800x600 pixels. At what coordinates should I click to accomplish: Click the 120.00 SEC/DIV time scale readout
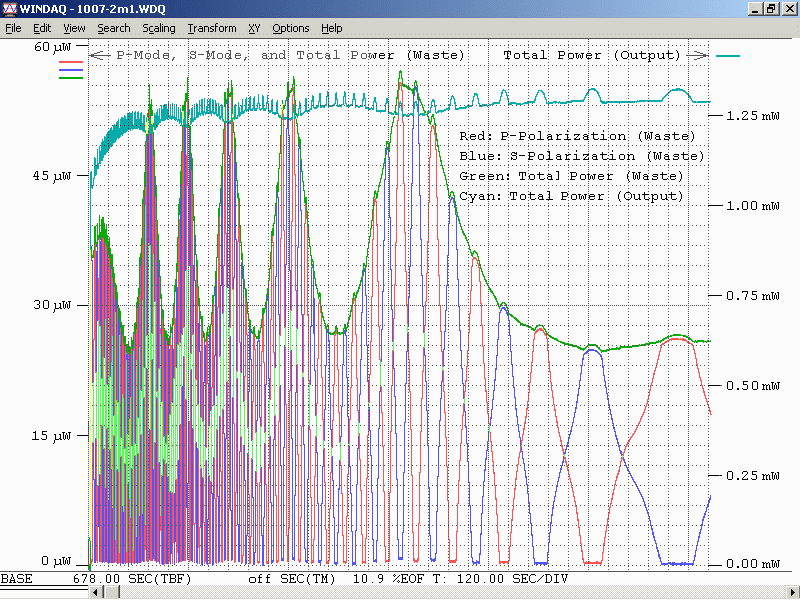pos(514,579)
